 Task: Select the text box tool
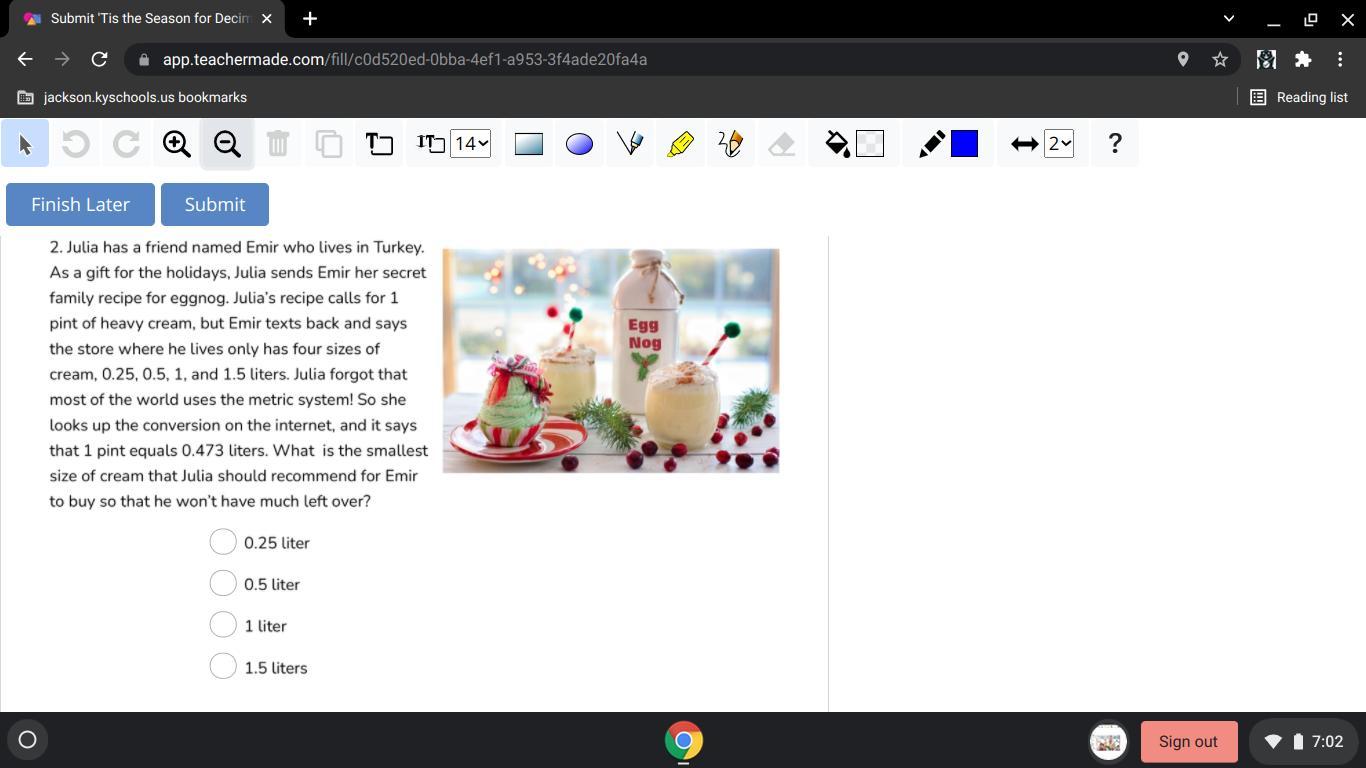click(379, 144)
